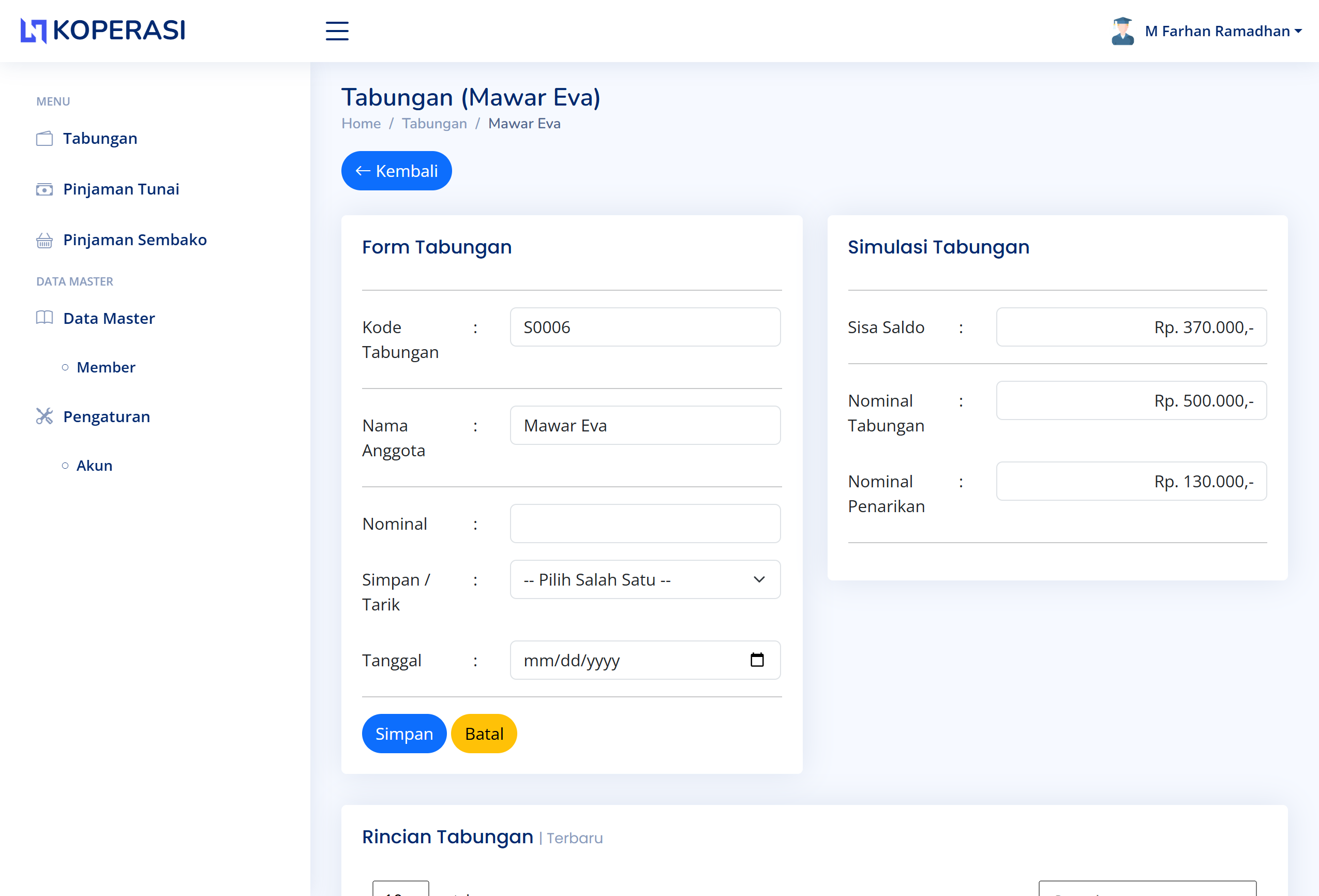Click the user avatar icon
Viewport: 1319px width, 896px height.
tap(1122, 31)
